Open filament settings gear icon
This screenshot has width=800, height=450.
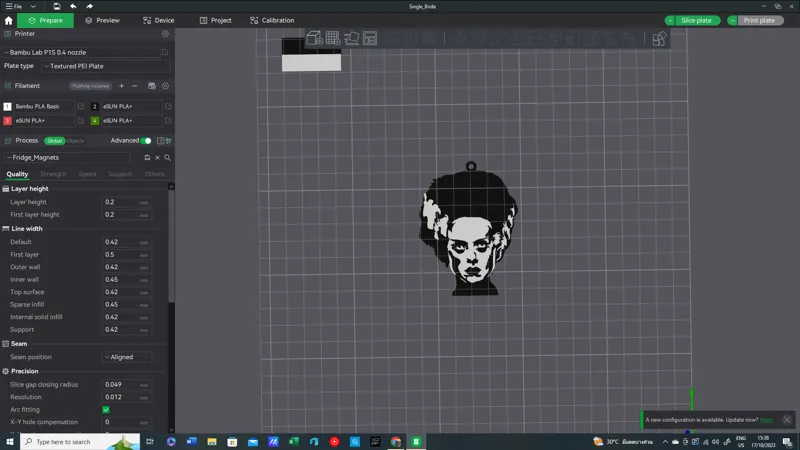click(165, 86)
